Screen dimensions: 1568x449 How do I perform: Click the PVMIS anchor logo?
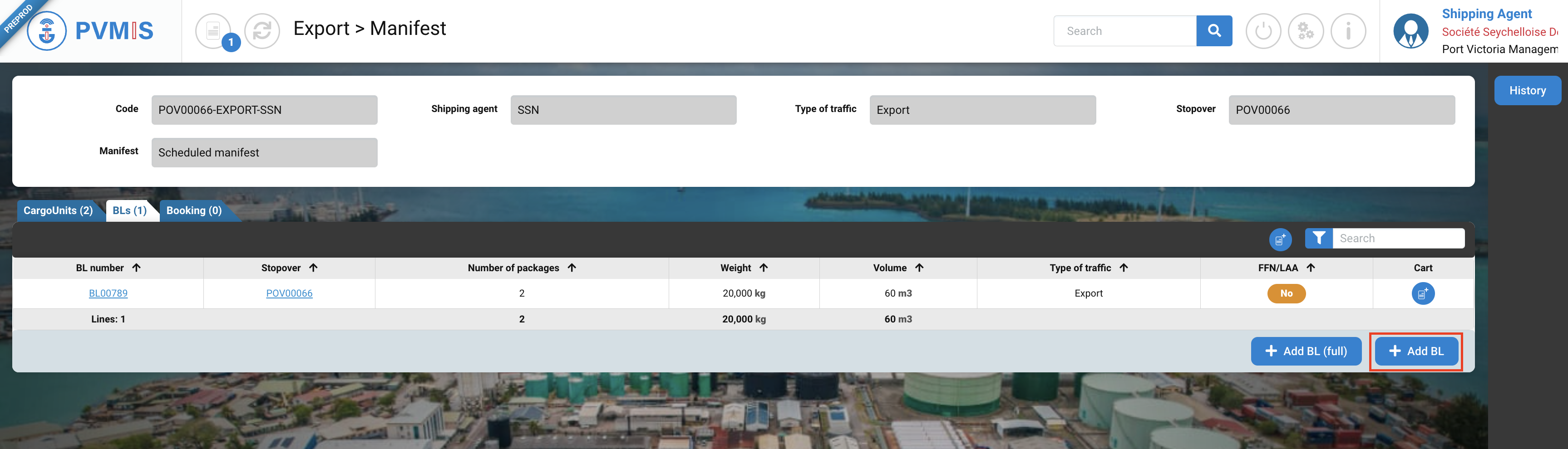coord(47,30)
